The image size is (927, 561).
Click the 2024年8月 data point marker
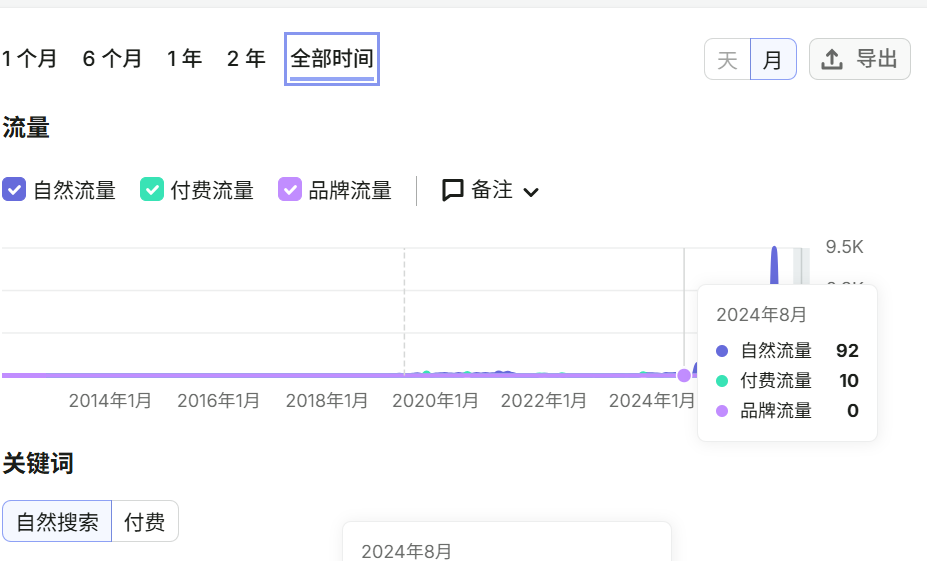click(684, 375)
